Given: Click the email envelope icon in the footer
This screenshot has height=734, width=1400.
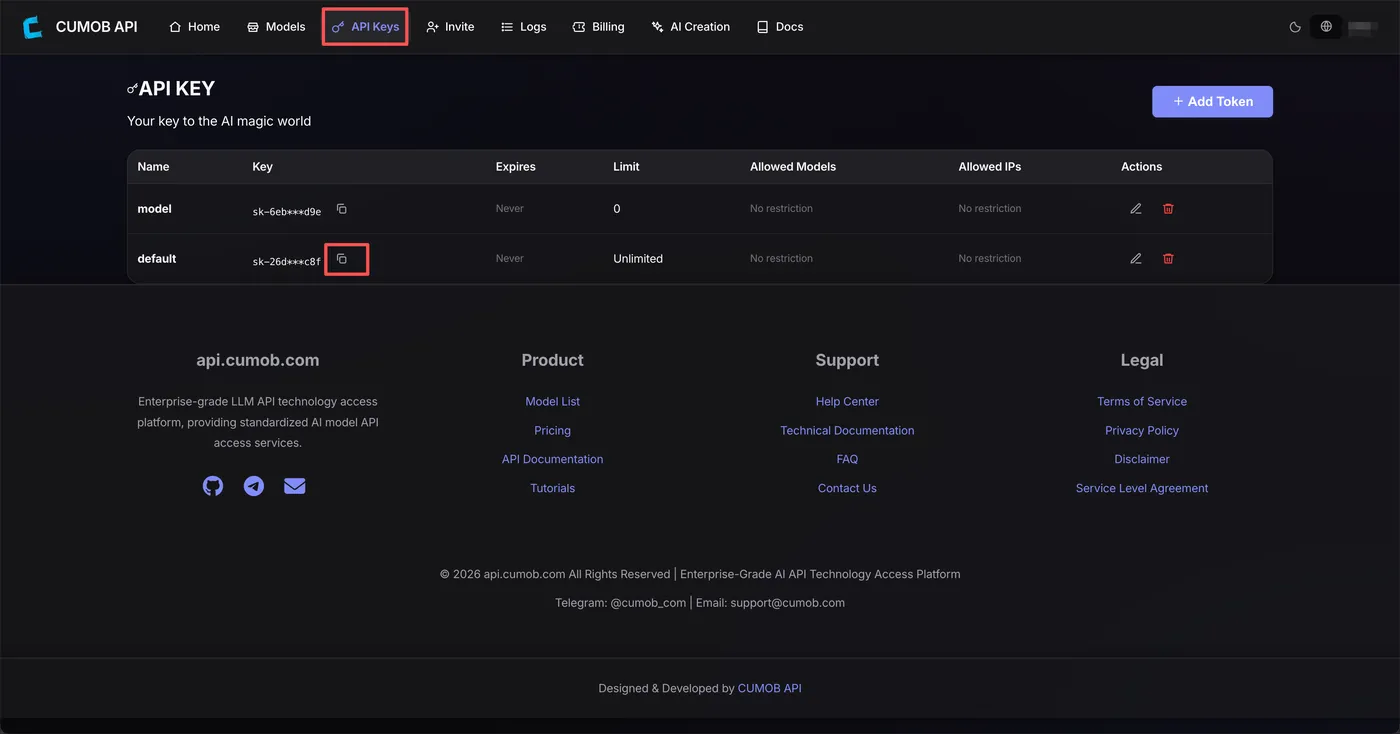Looking at the screenshot, I should 294,486.
